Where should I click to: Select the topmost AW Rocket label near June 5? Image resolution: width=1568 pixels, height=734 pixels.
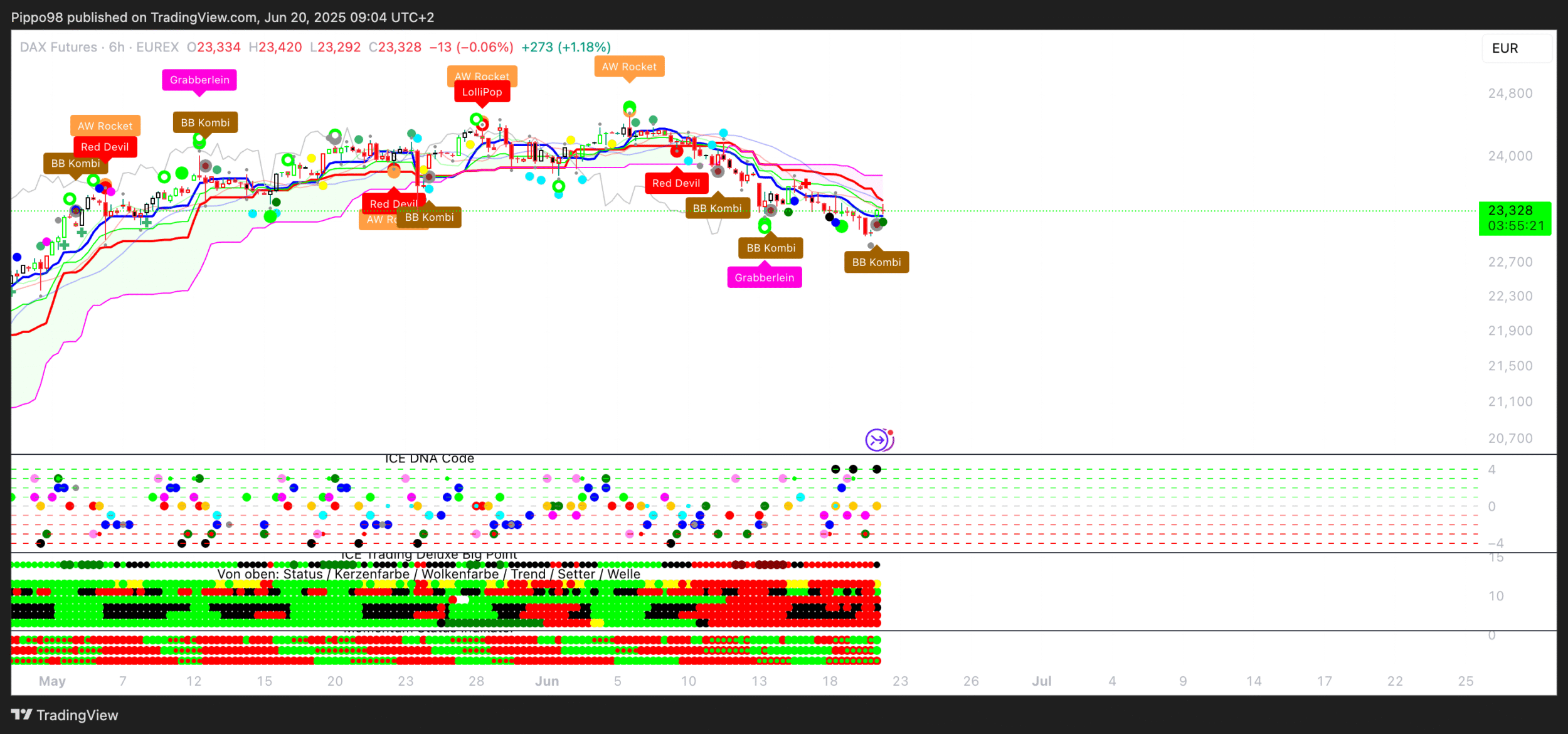click(629, 66)
